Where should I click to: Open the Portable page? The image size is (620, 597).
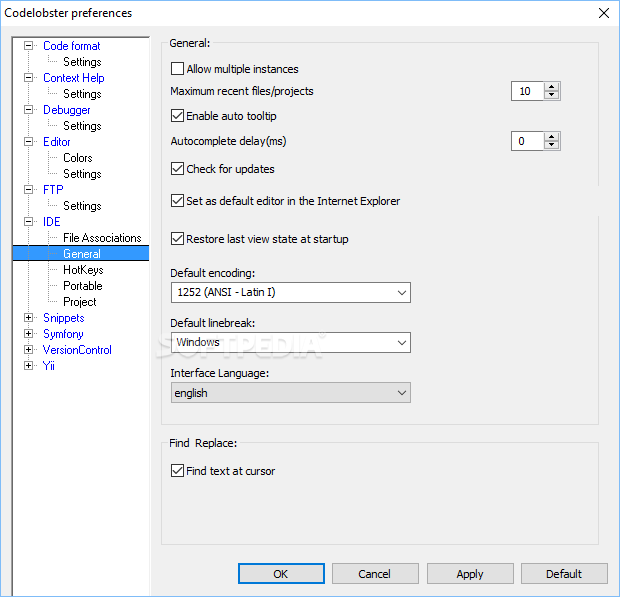pyautogui.click(x=83, y=286)
